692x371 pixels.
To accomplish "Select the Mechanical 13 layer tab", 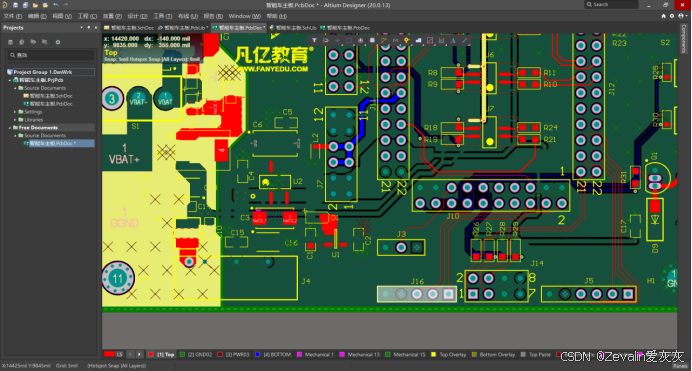I will coord(359,354).
